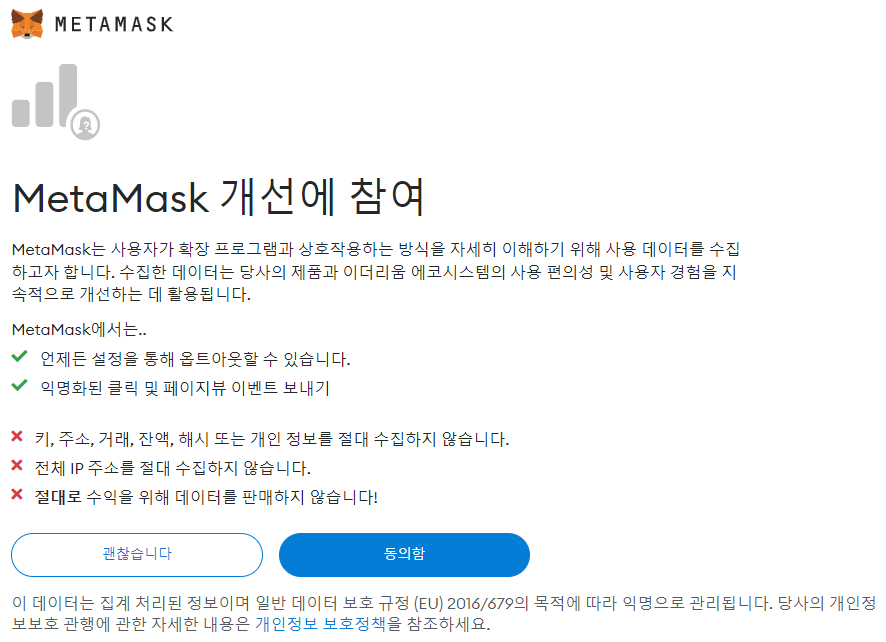Click green checkmark beside opt-out settings line
The image size is (886, 642).
click(x=19, y=357)
